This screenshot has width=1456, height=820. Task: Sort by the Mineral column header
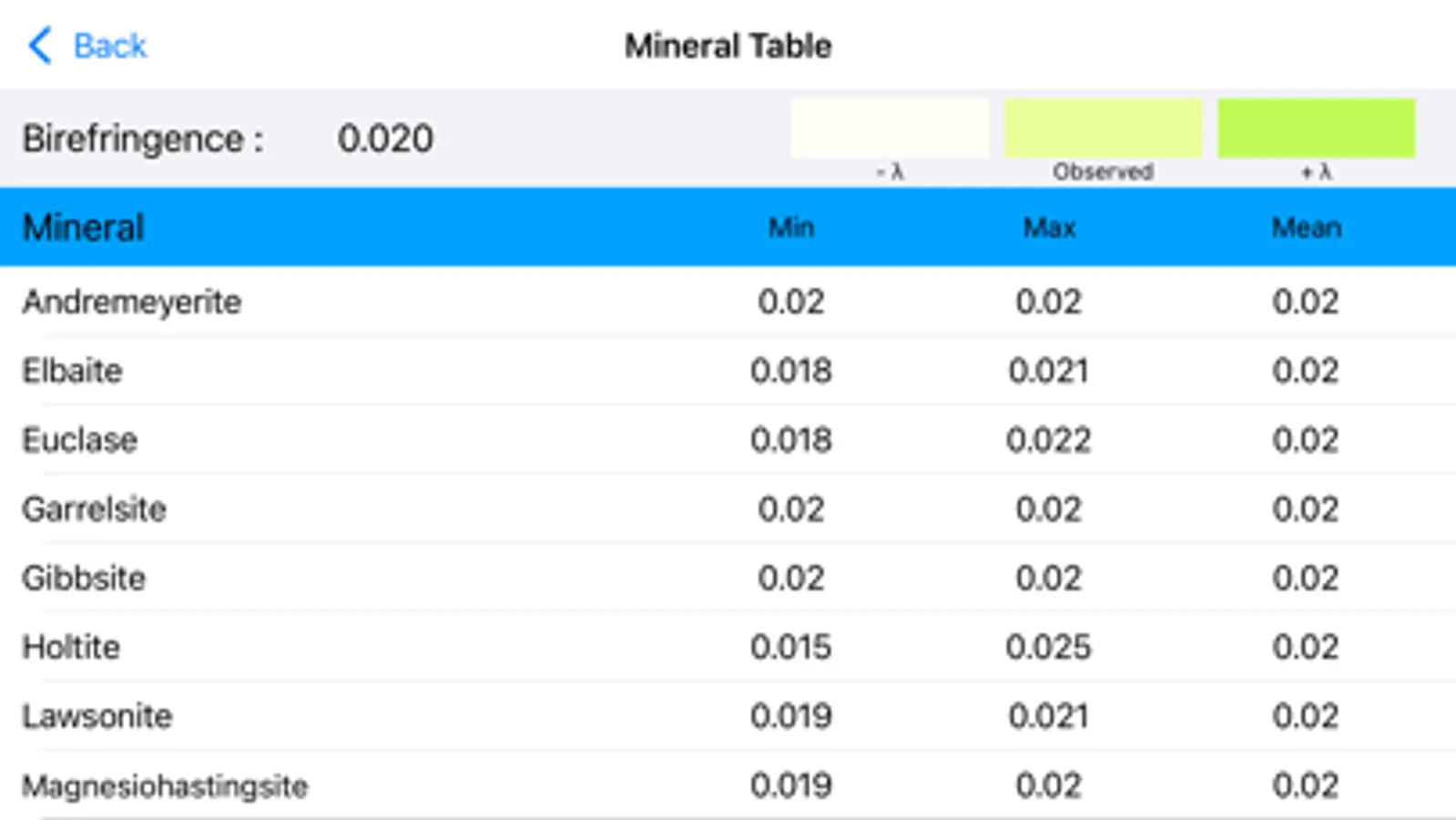[x=84, y=228]
